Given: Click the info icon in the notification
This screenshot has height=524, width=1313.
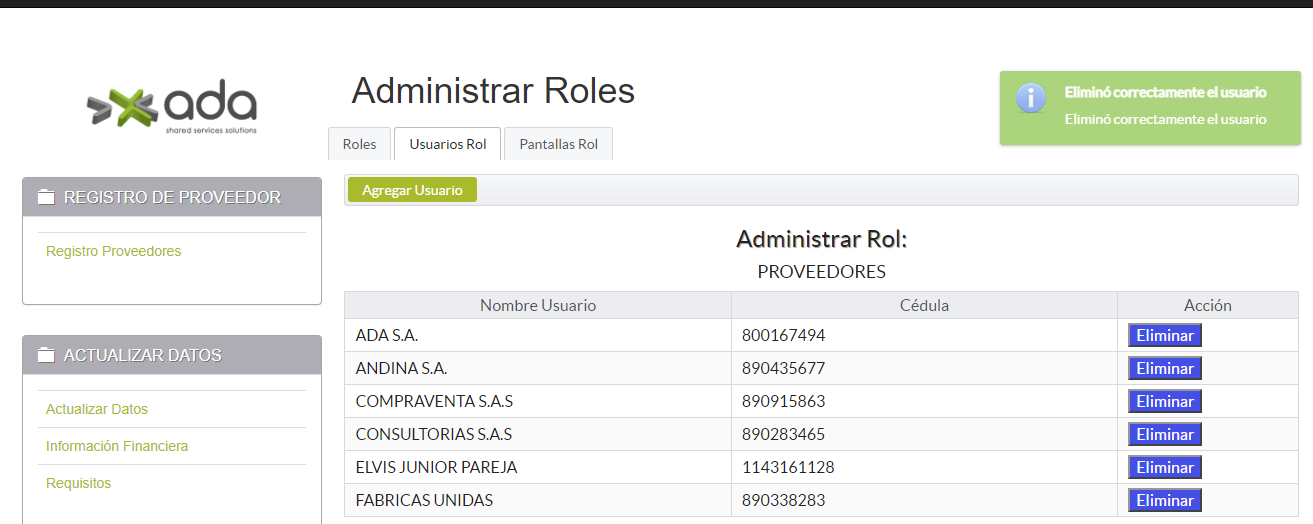Looking at the screenshot, I should [x=1031, y=98].
